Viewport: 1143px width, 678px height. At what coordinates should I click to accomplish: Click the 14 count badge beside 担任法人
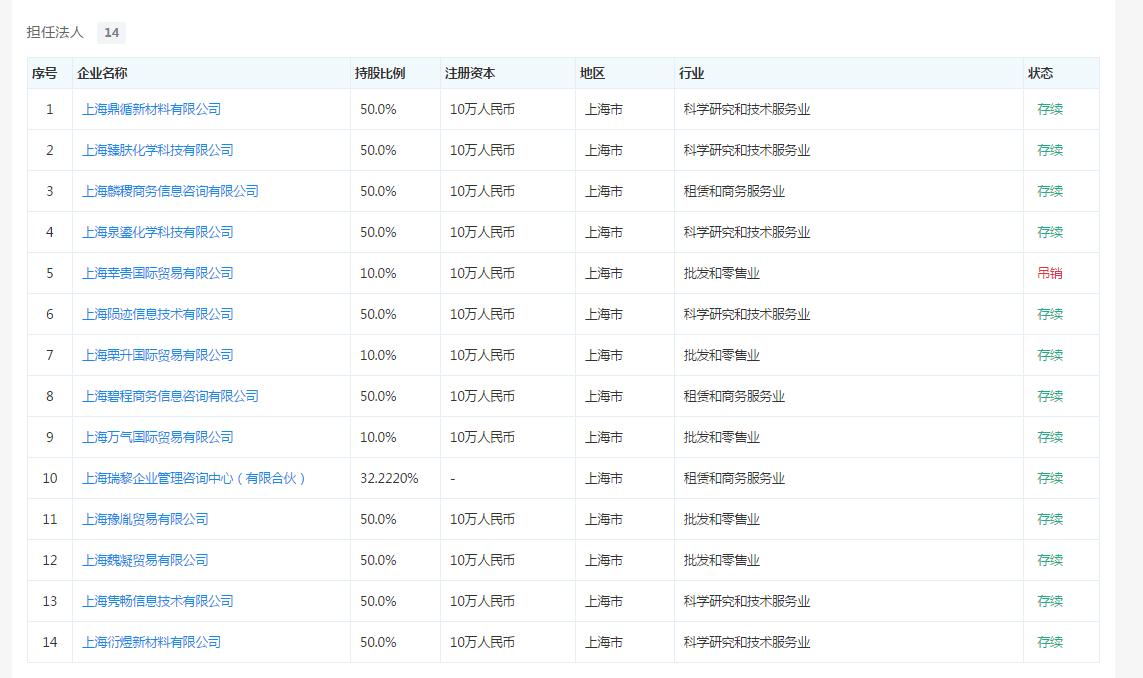click(112, 32)
